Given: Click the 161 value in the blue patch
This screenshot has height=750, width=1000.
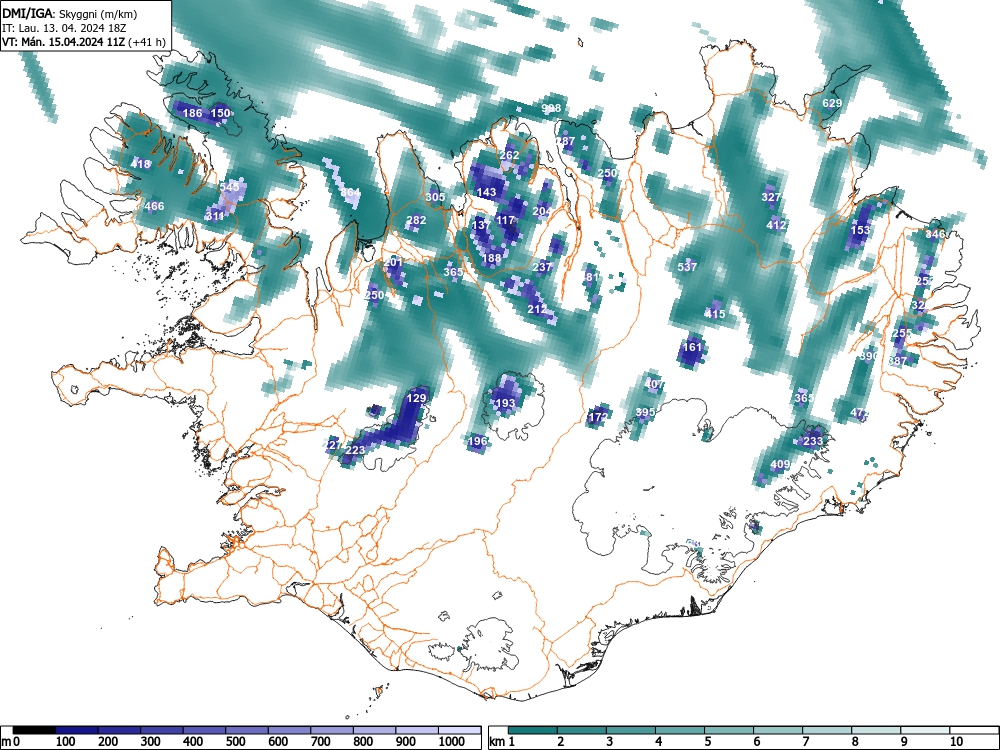Looking at the screenshot, I should [x=692, y=347].
